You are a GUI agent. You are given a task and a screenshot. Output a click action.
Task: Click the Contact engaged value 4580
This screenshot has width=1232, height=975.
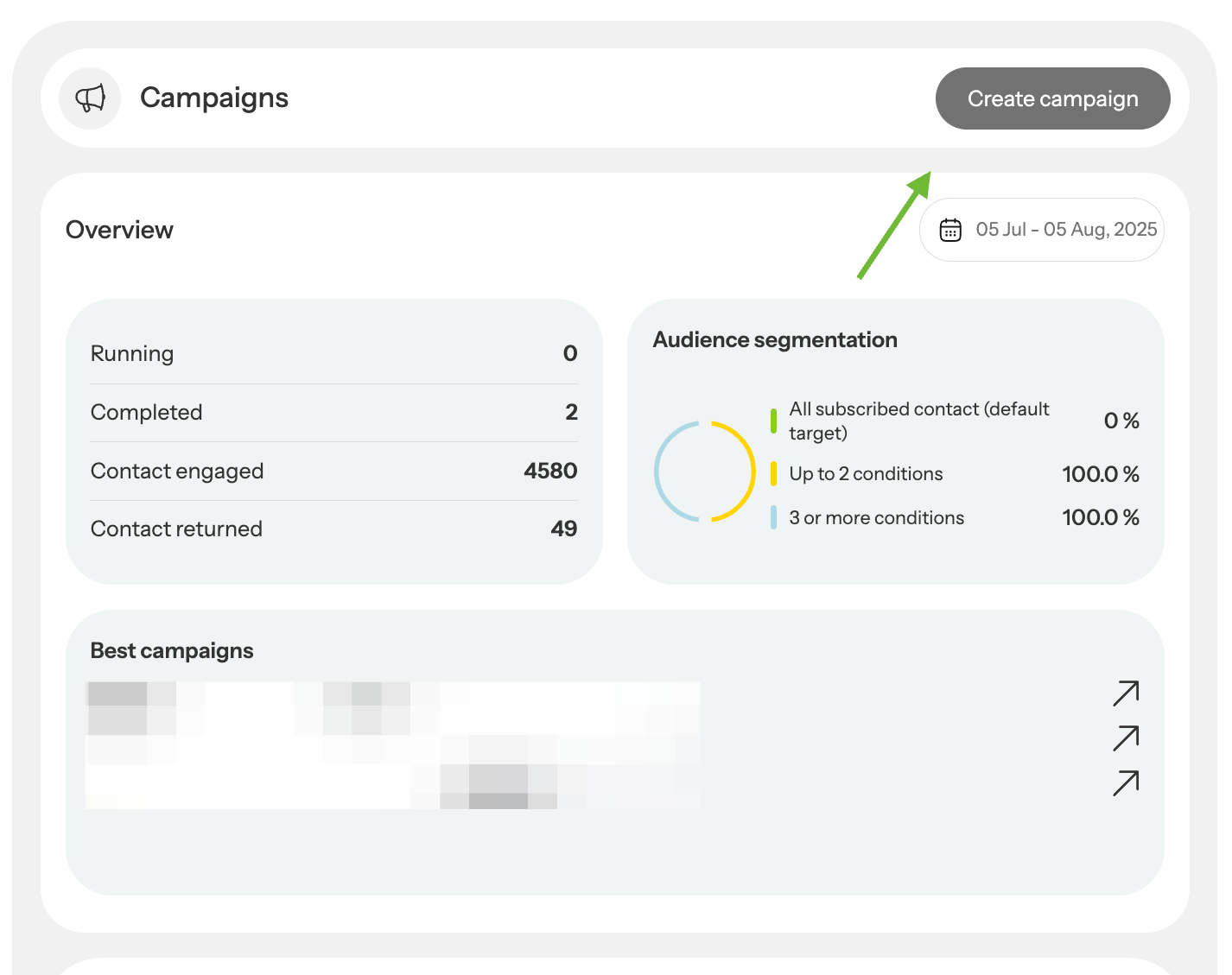click(x=550, y=471)
